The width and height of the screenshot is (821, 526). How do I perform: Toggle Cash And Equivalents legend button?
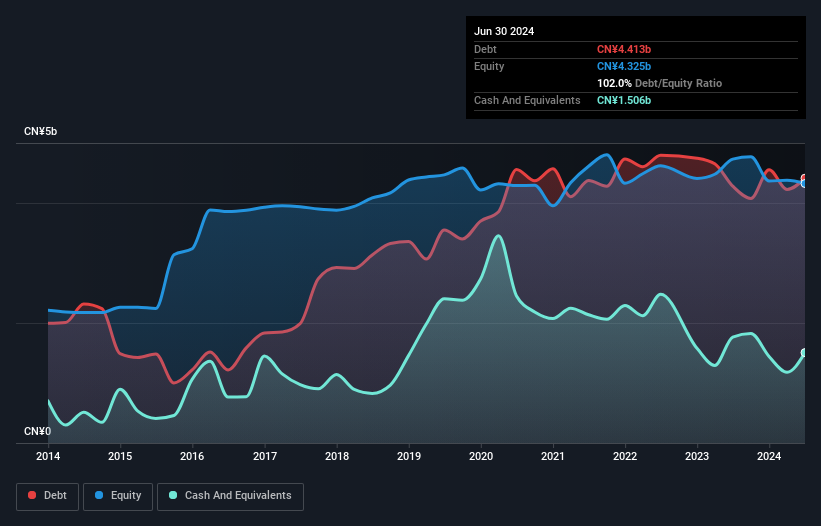pyautogui.click(x=230, y=496)
